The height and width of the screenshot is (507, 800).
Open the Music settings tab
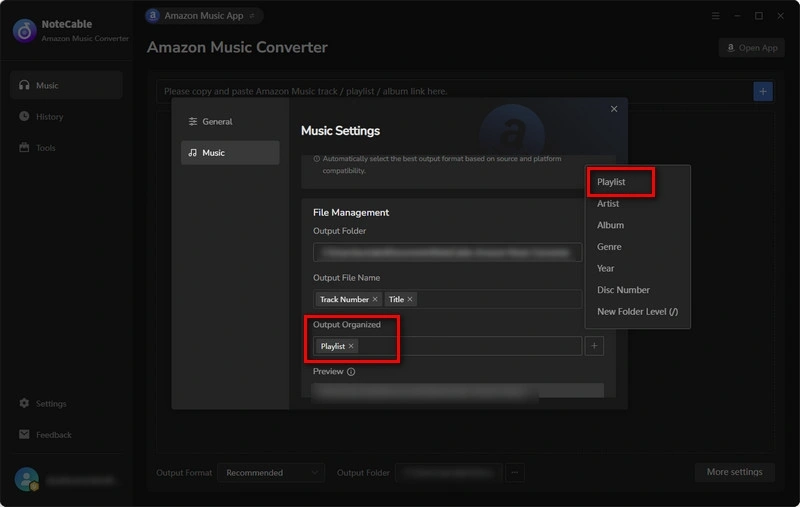point(230,153)
